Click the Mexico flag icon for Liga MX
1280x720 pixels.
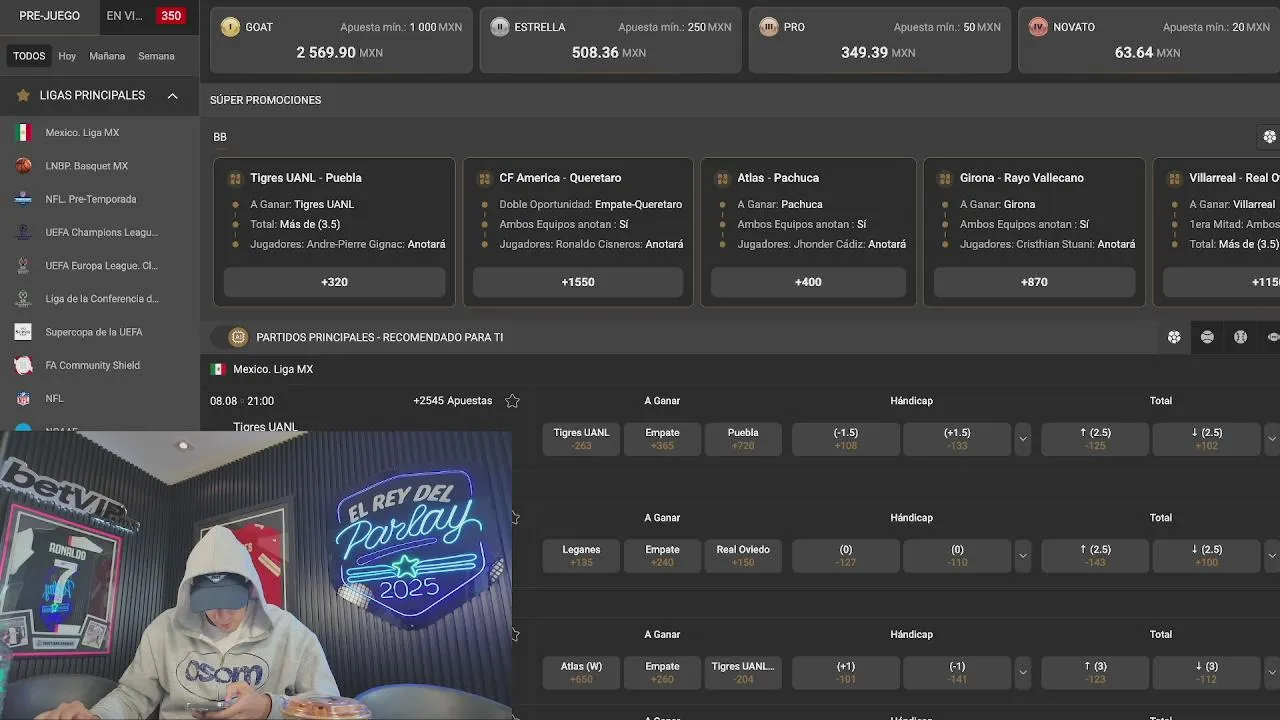pyautogui.click(x=23, y=132)
